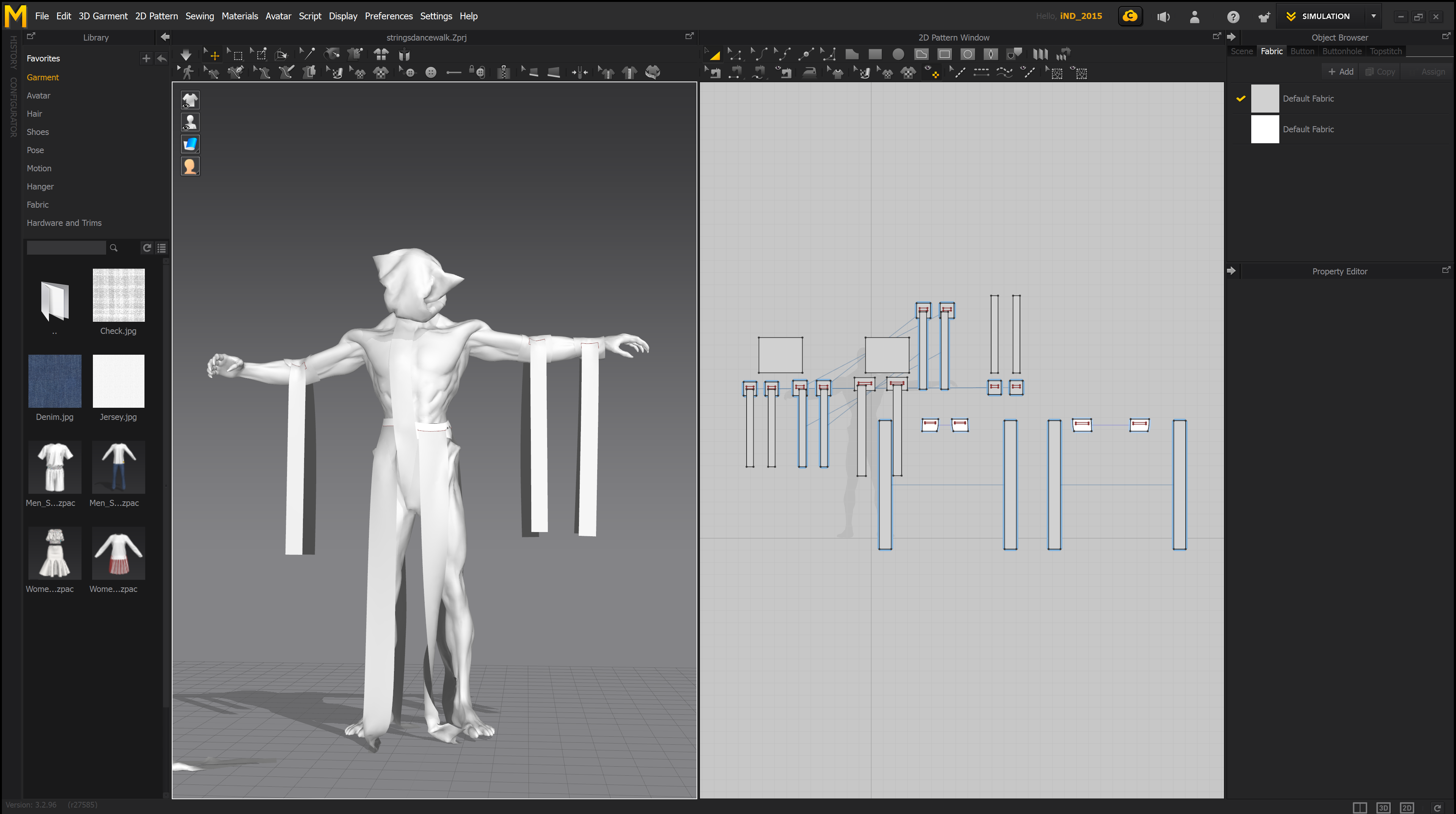
Task: Open the Hardware and Trims folder
Action: point(64,223)
